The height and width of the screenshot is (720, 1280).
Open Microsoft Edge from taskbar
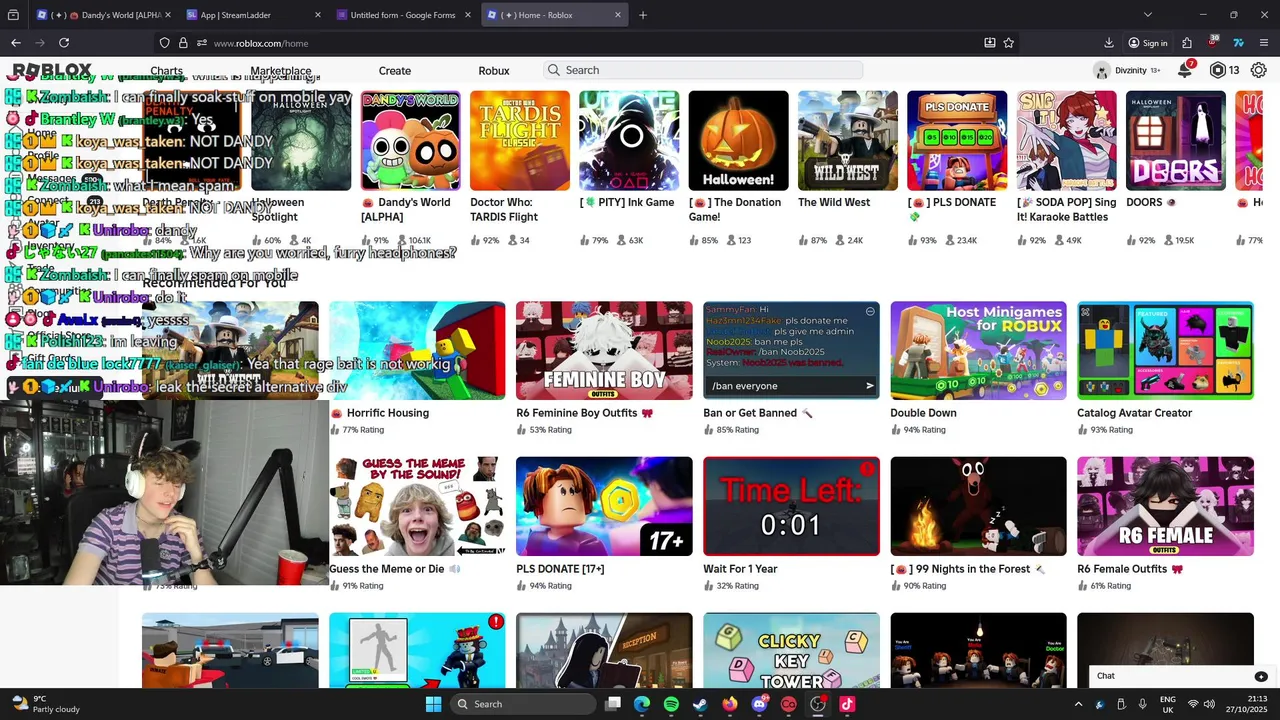(x=642, y=704)
